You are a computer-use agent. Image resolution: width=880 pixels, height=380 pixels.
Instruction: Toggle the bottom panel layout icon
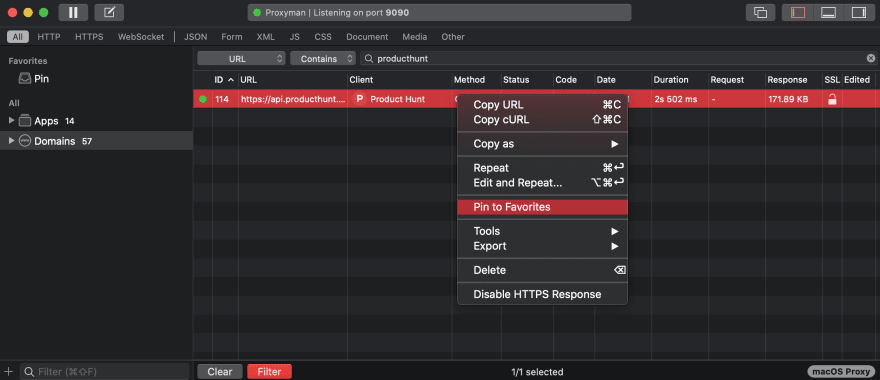pyautogui.click(x=828, y=12)
